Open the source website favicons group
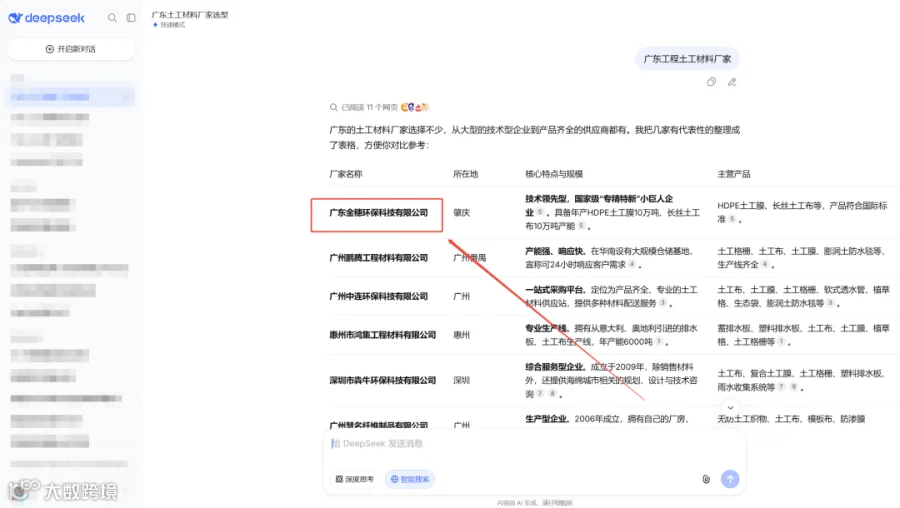 tap(415, 107)
